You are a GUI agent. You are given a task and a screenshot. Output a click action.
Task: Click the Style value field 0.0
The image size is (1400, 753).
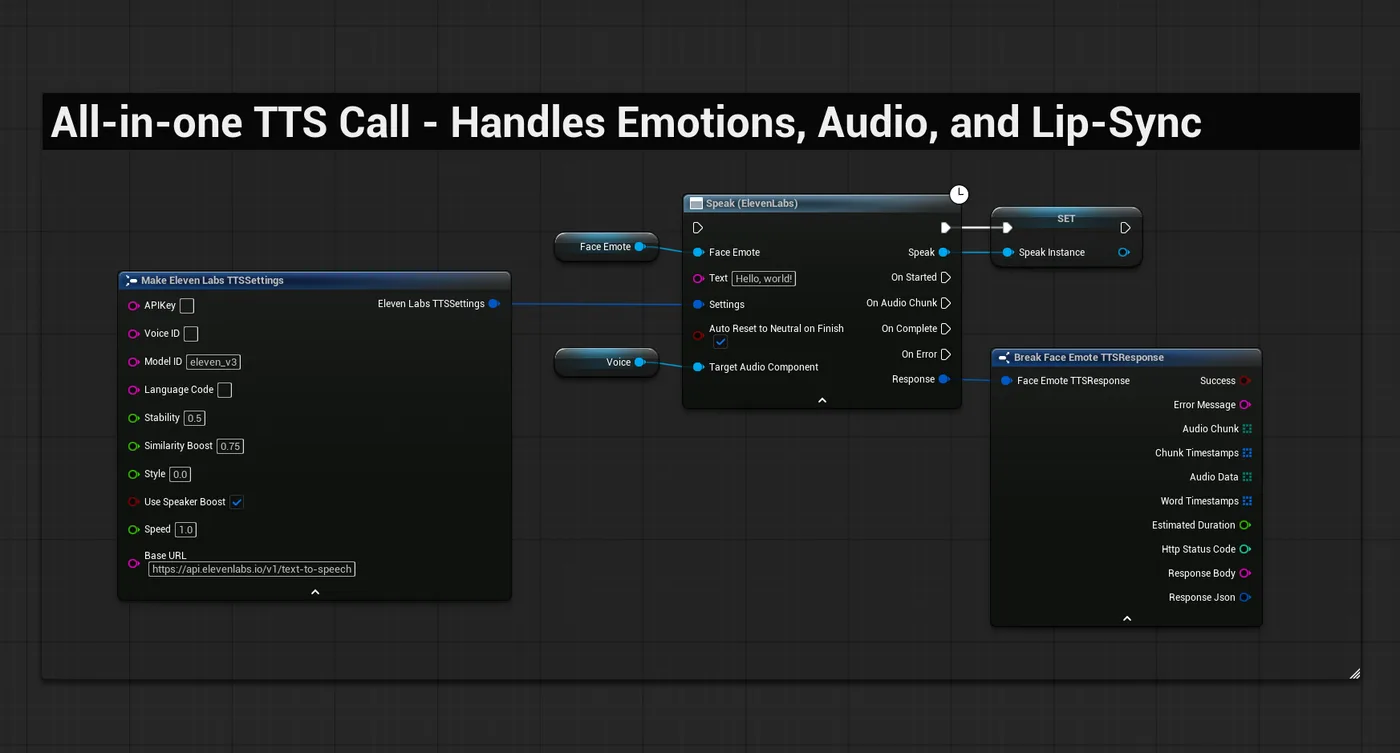coord(180,474)
